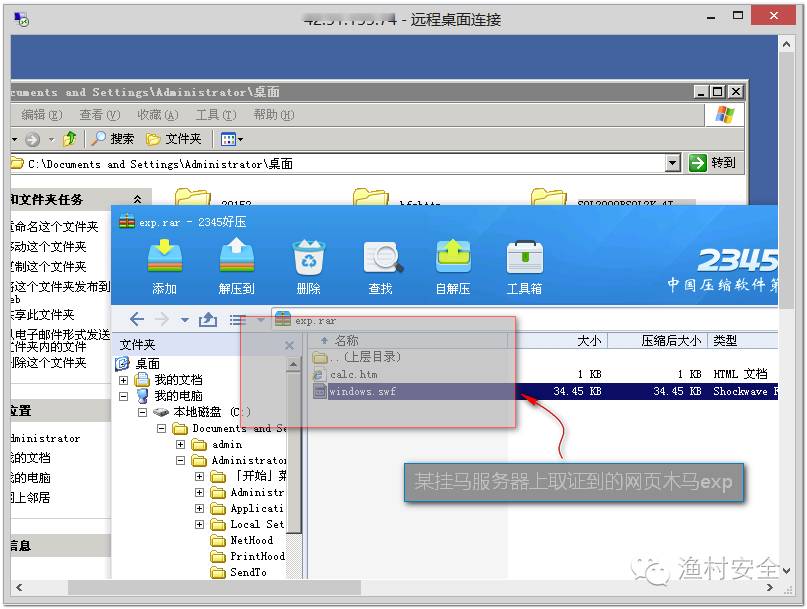
Task: Open history dropdown next to forward arrow
Action: tap(184, 320)
